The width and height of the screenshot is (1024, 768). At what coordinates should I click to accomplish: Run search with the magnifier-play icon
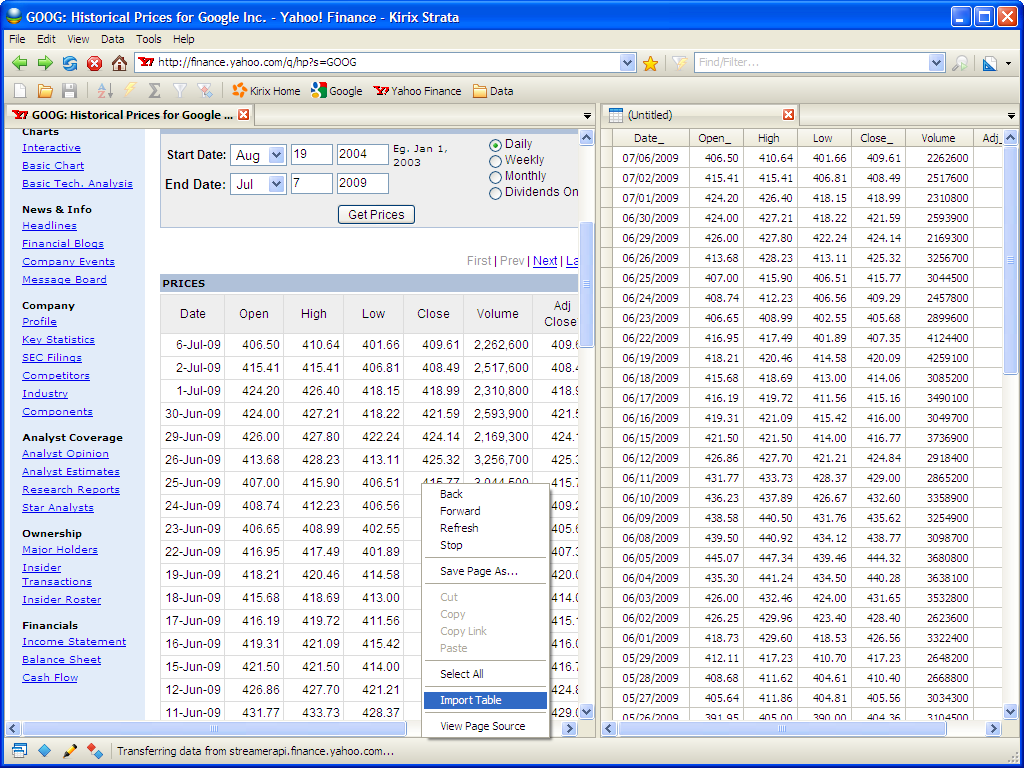click(960, 63)
